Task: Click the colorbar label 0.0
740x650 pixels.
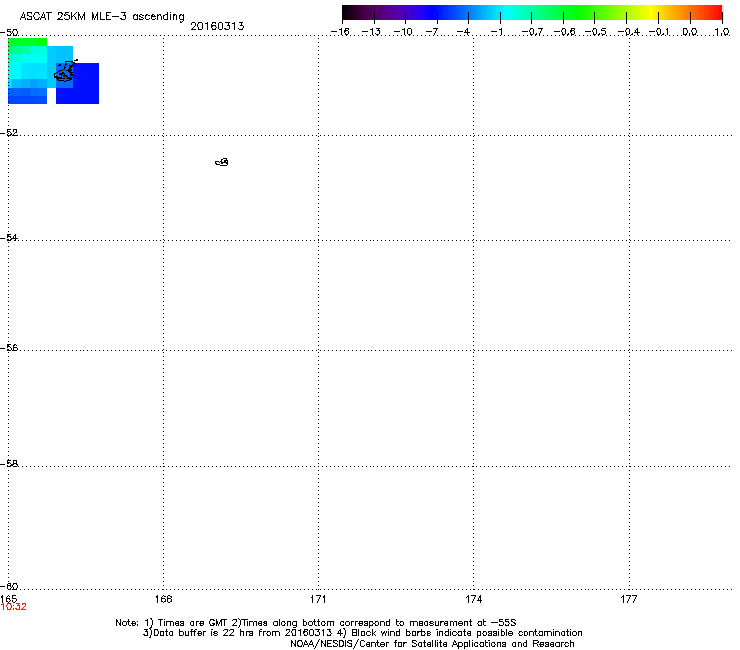Action: click(690, 32)
